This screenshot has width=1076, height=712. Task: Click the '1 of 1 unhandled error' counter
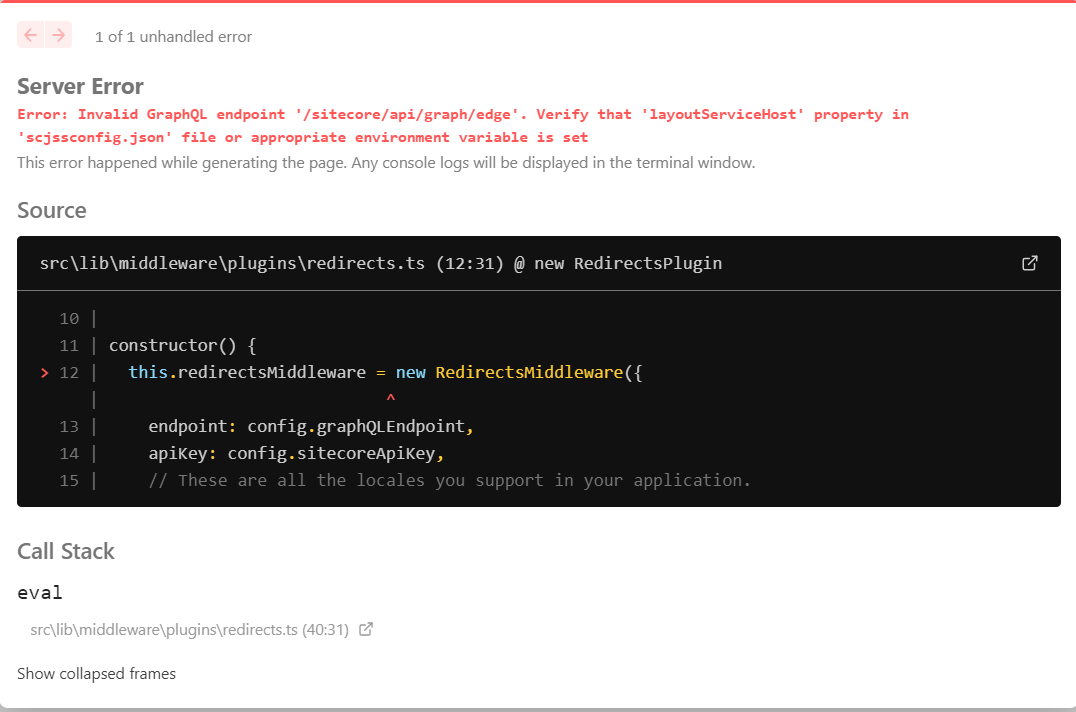173,36
